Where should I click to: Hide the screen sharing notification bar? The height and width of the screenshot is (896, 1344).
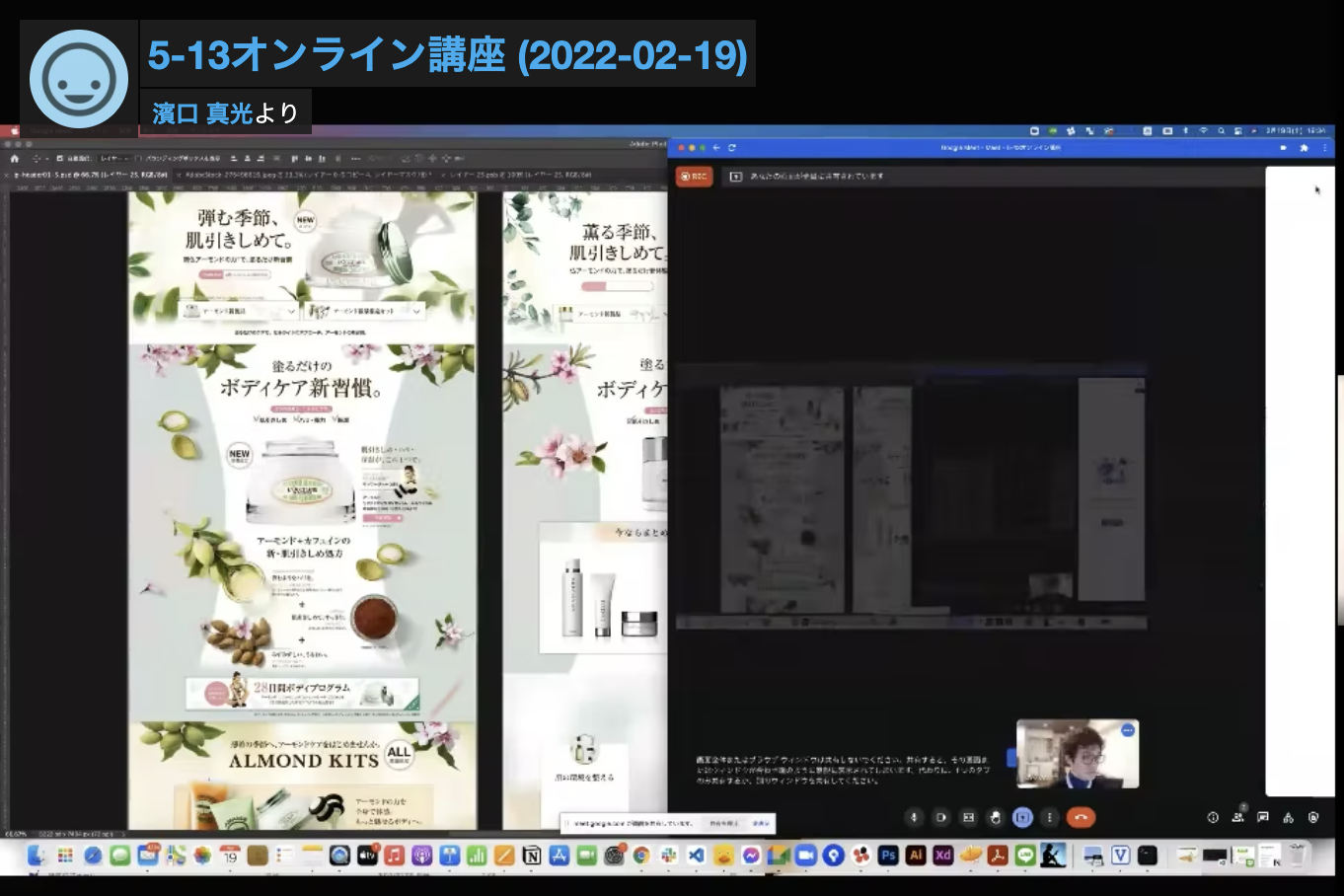(761, 823)
